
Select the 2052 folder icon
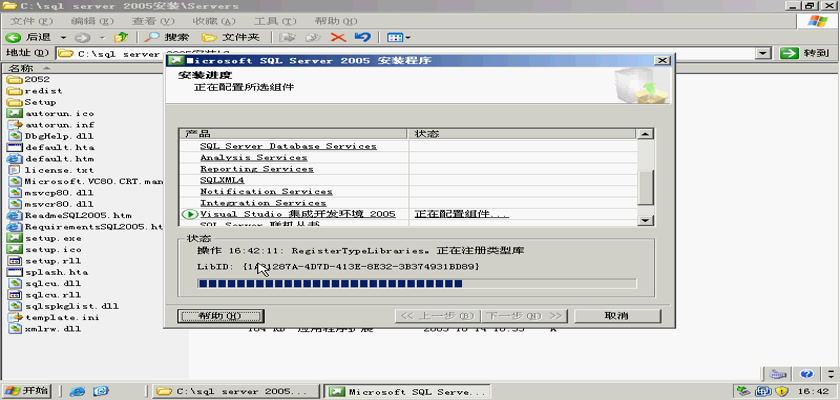15,79
